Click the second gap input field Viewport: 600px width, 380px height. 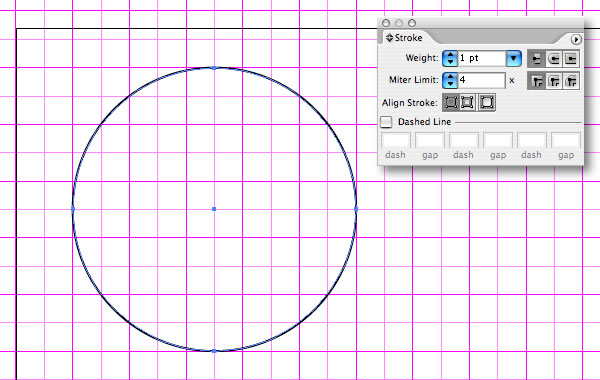point(498,140)
